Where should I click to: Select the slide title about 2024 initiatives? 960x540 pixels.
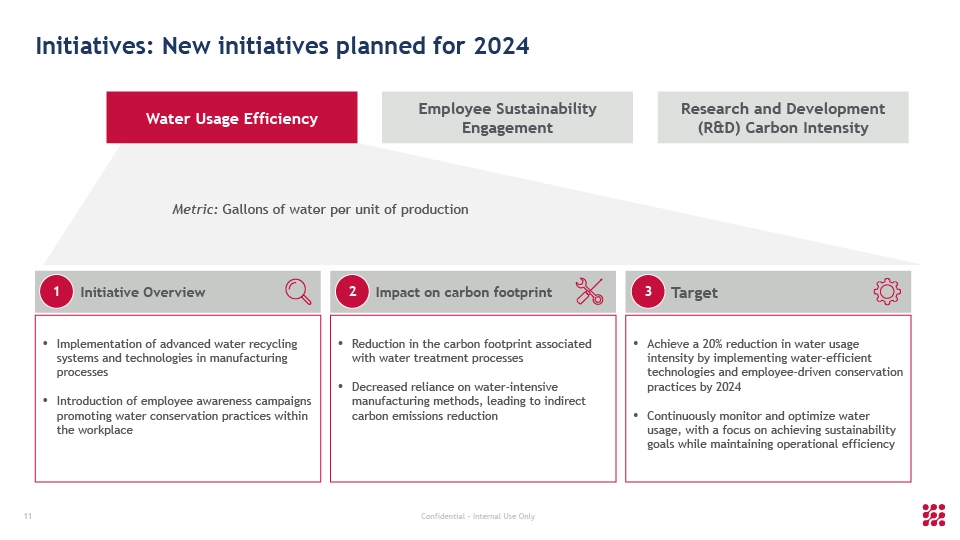tap(282, 46)
